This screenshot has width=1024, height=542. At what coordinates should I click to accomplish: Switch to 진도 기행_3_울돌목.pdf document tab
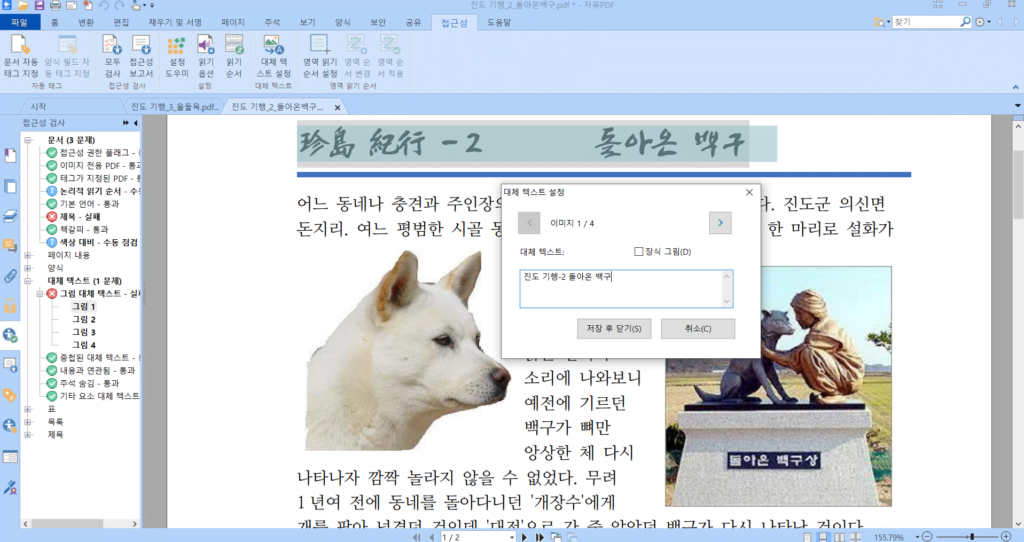174,106
